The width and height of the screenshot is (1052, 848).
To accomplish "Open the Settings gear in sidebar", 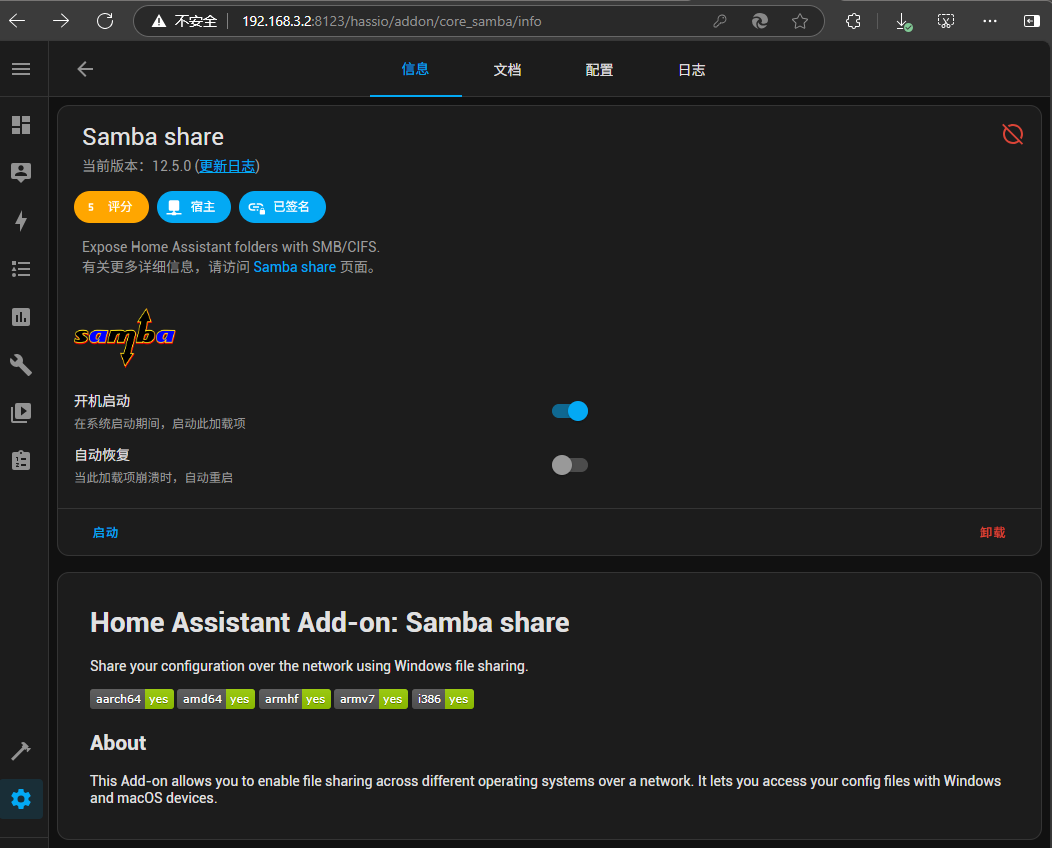I will tap(21, 799).
